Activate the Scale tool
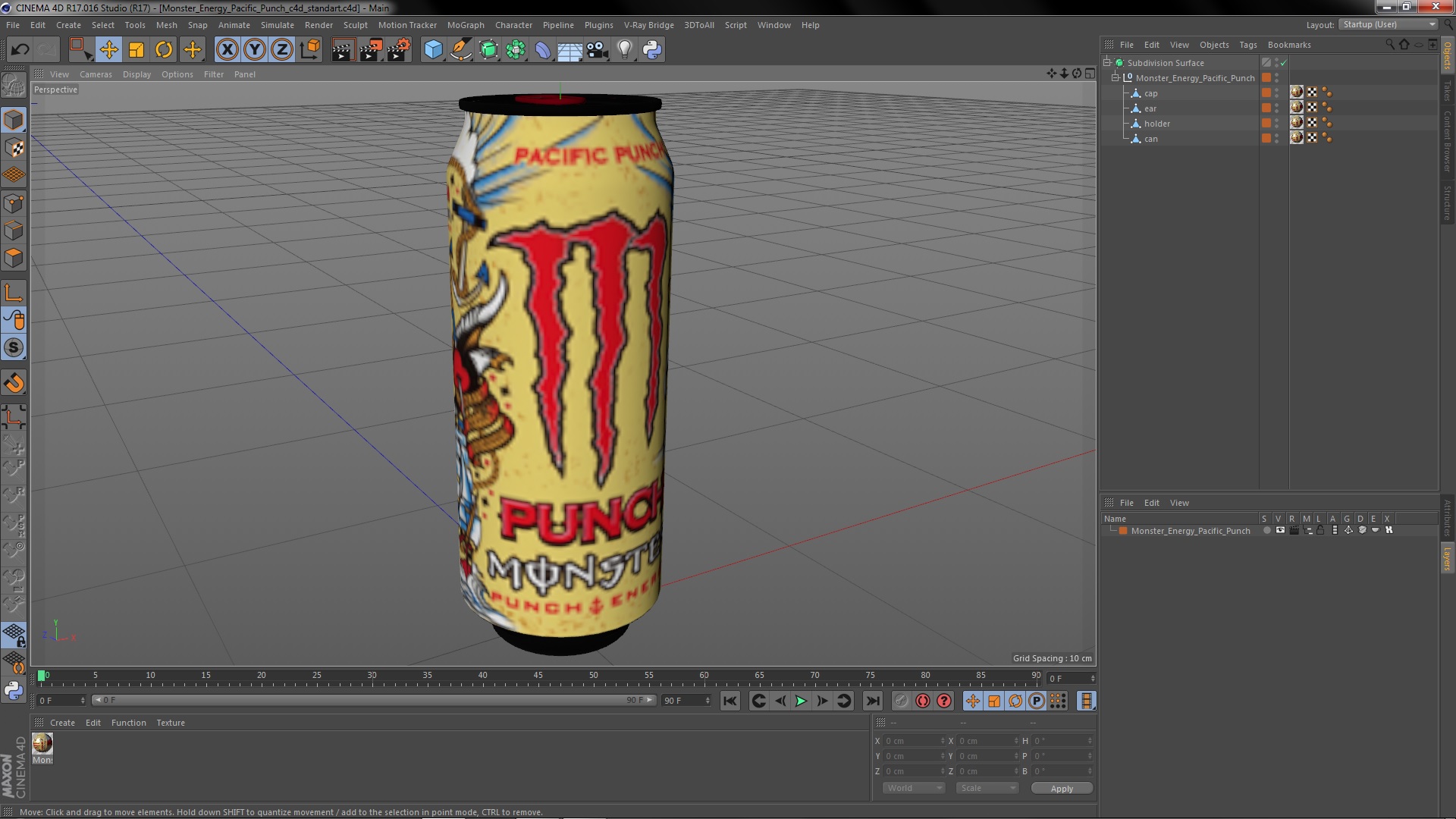This screenshot has width=1456, height=819. pos(136,50)
